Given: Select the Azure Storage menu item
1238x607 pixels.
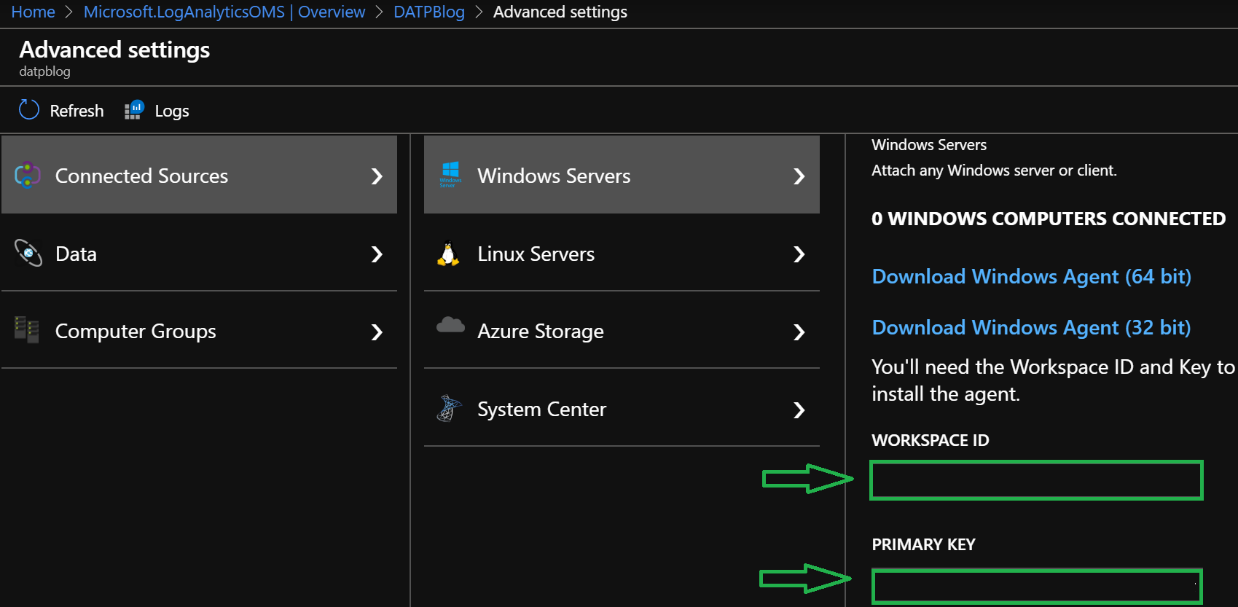Looking at the screenshot, I should click(540, 331).
